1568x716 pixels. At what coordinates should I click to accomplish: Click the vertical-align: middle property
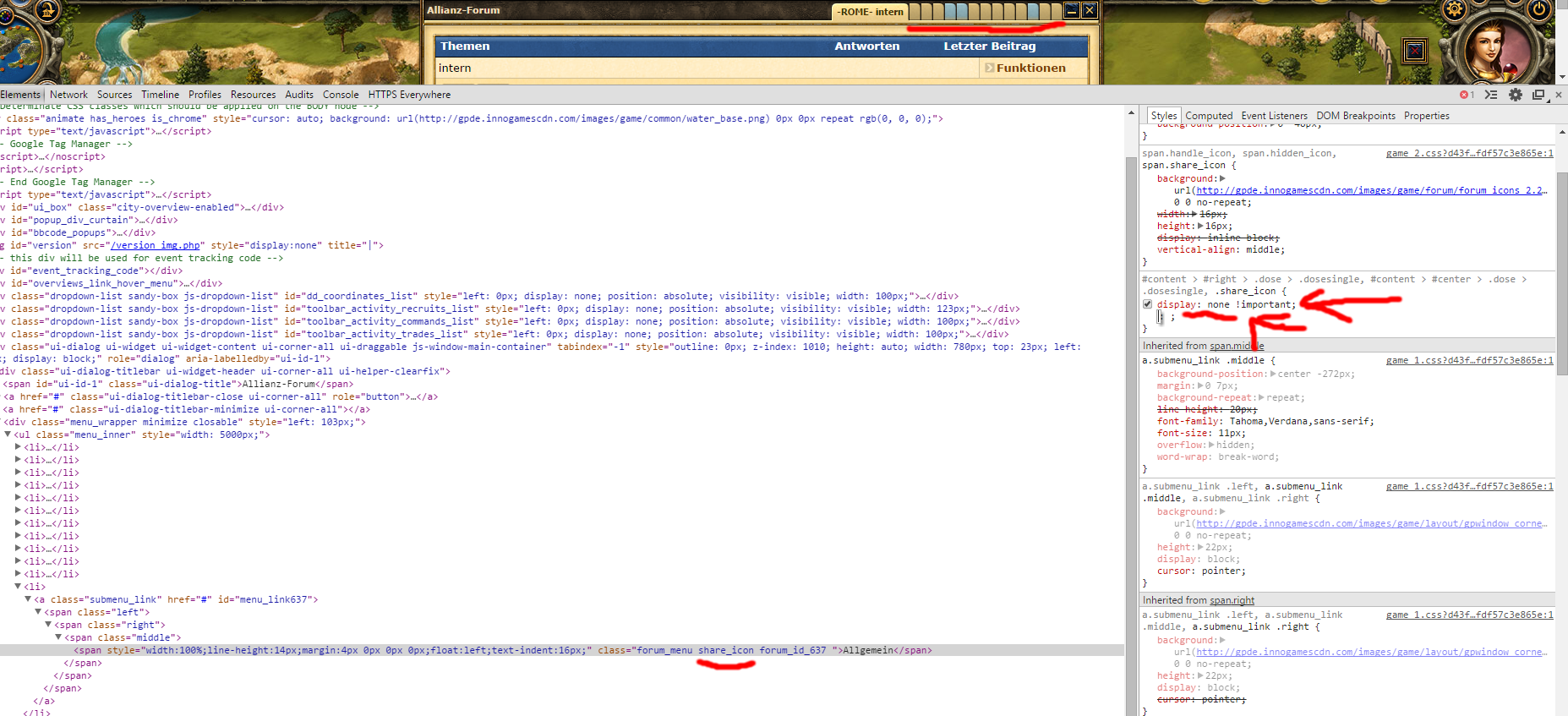(x=1221, y=249)
